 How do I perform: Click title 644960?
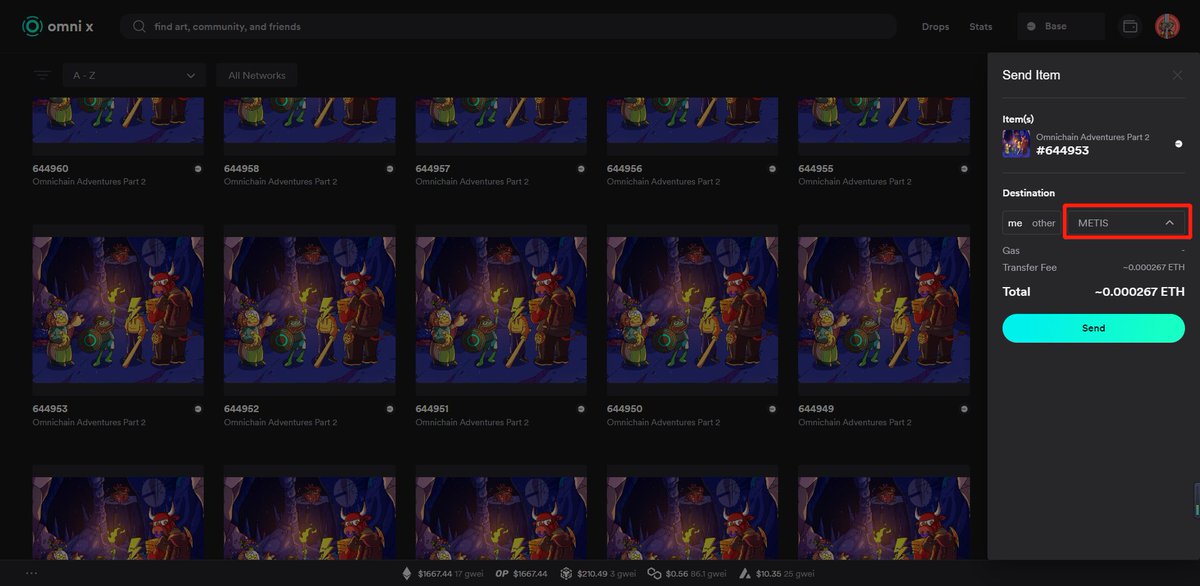pyautogui.click(x=50, y=169)
